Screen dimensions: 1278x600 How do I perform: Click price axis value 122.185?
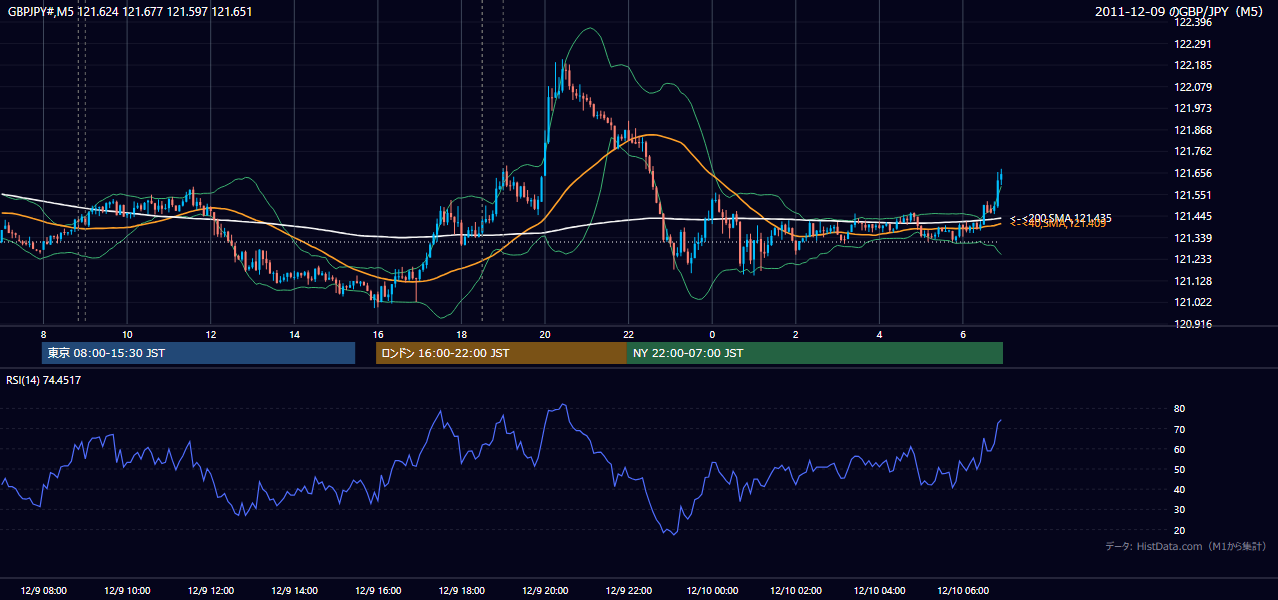click(x=1194, y=65)
